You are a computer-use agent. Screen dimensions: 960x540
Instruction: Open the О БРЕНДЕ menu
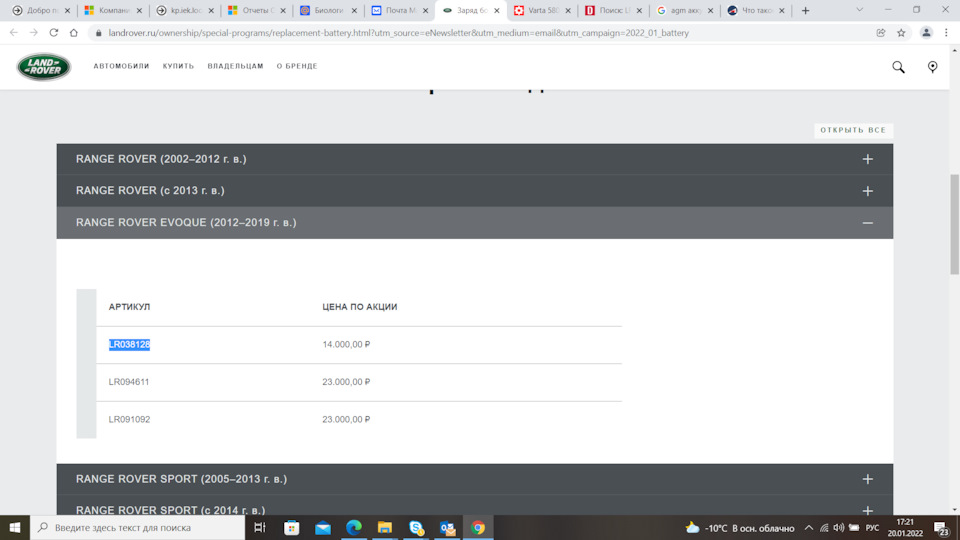[x=297, y=66]
